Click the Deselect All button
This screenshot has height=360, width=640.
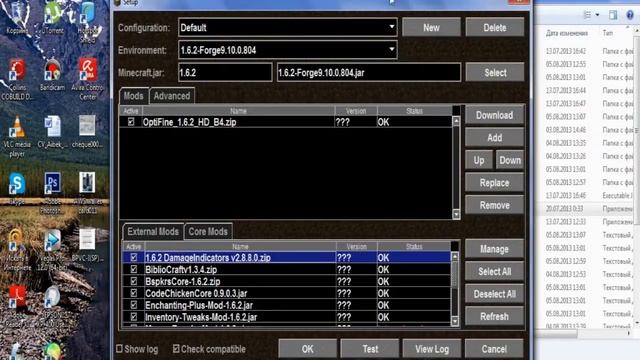coord(494,294)
